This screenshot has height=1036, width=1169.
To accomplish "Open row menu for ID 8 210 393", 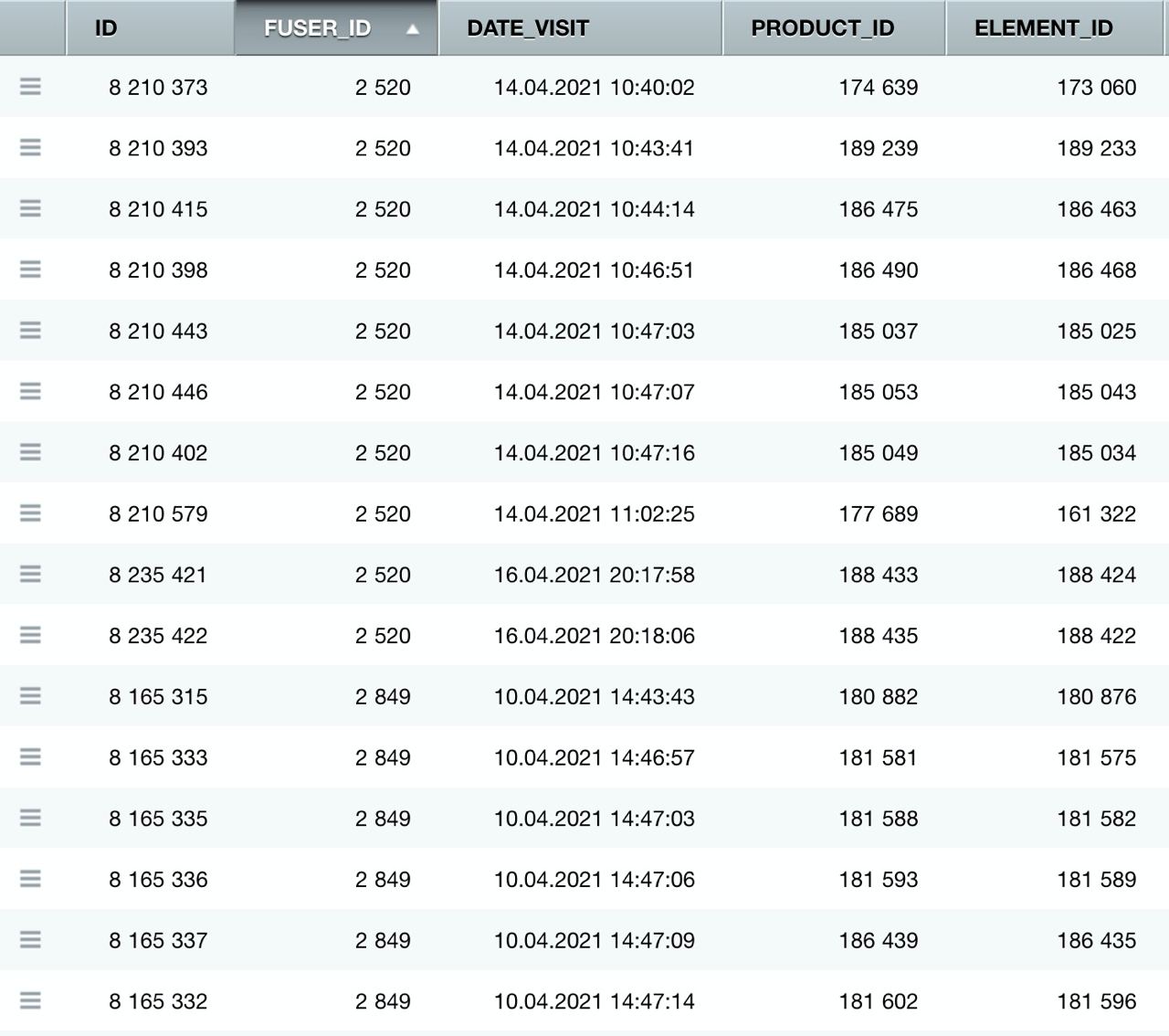I will point(30,148).
